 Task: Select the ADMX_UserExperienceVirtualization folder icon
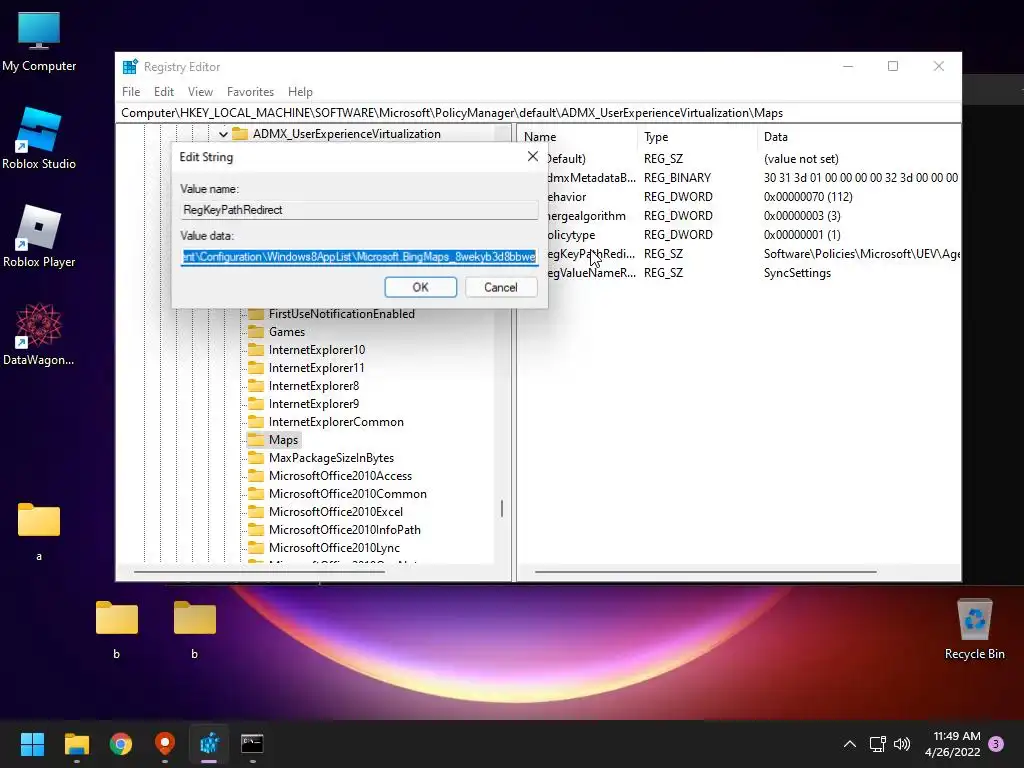click(240, 134)
